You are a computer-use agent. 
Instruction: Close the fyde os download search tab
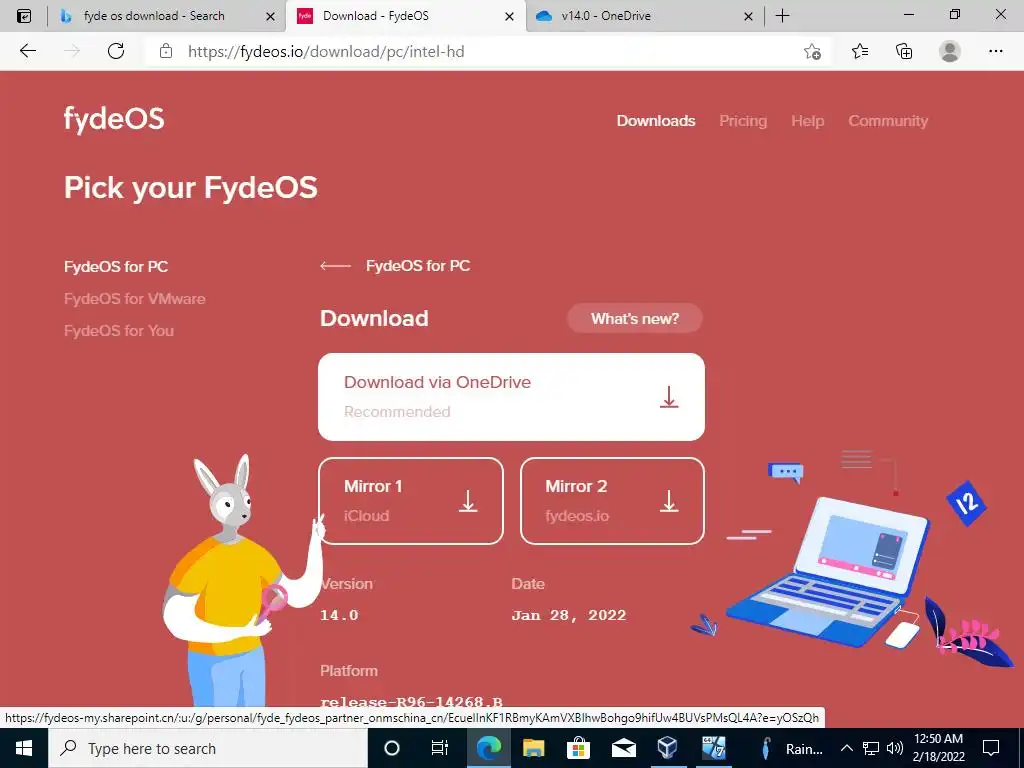[x=270, y=16]
